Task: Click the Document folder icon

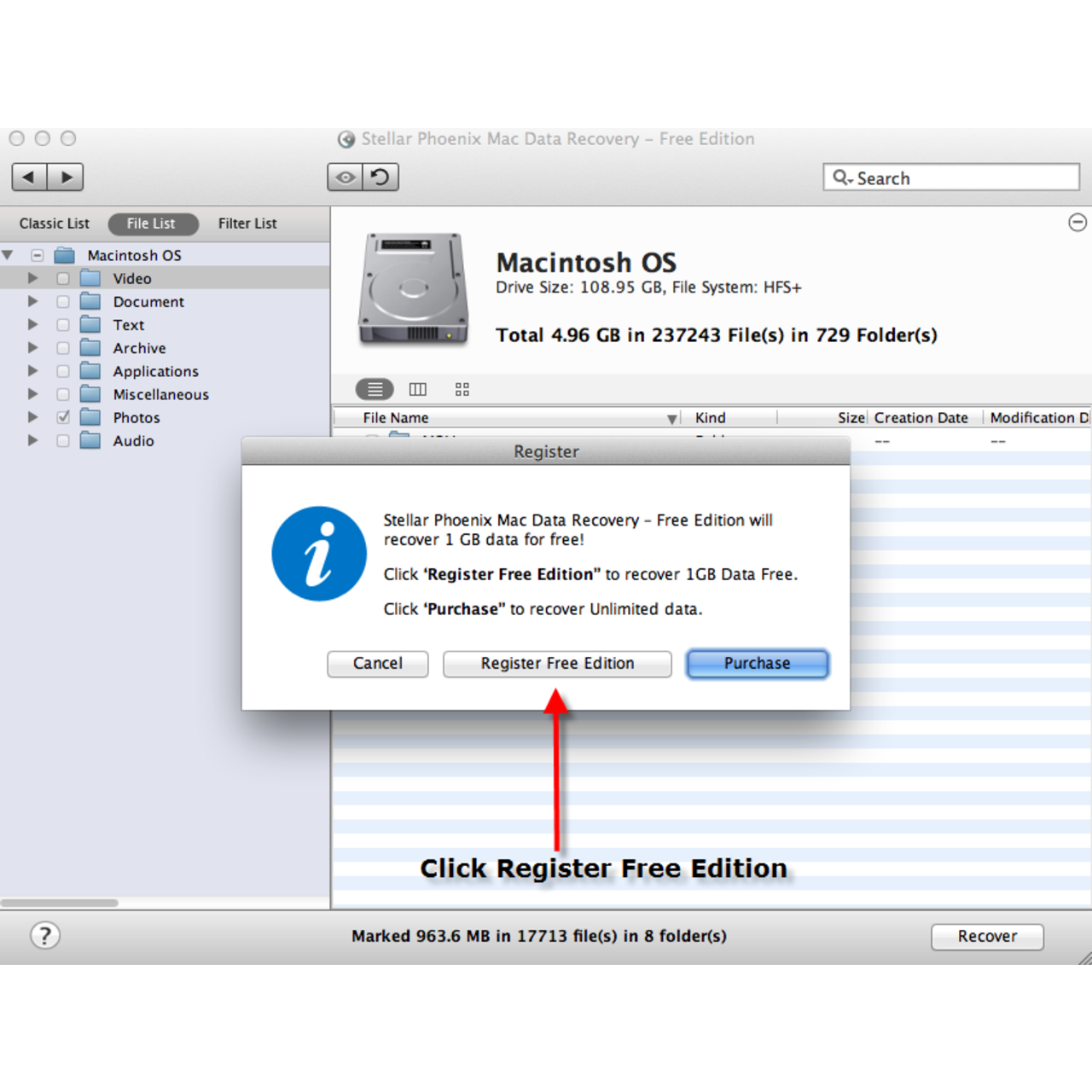Action: [90, 301]
